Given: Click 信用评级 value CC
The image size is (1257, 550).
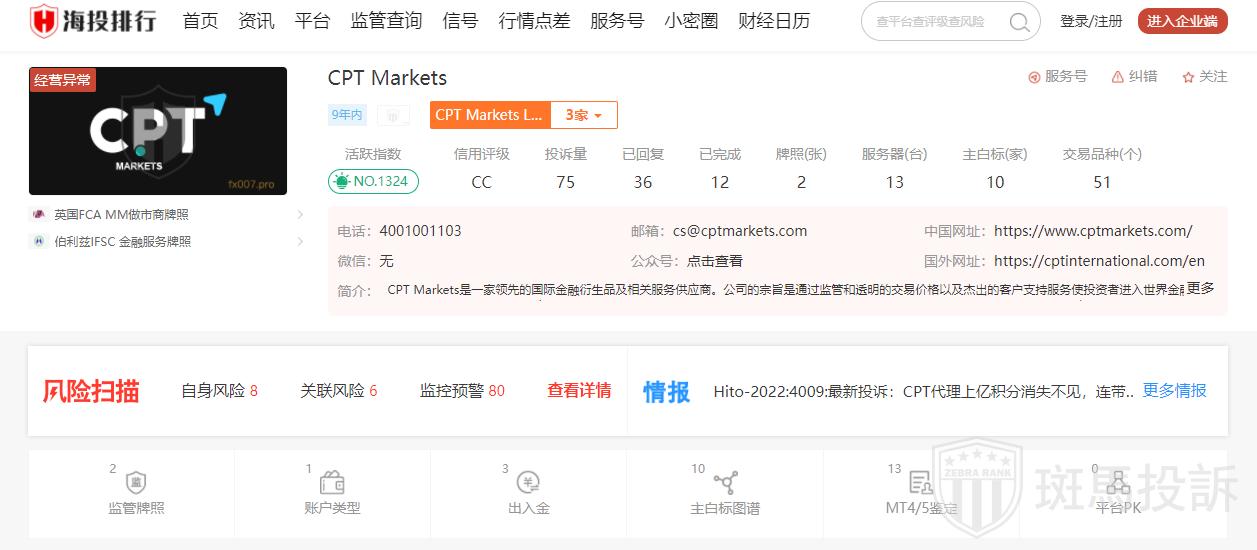Looking at the screenshot, I should click(x=482, y=182).
